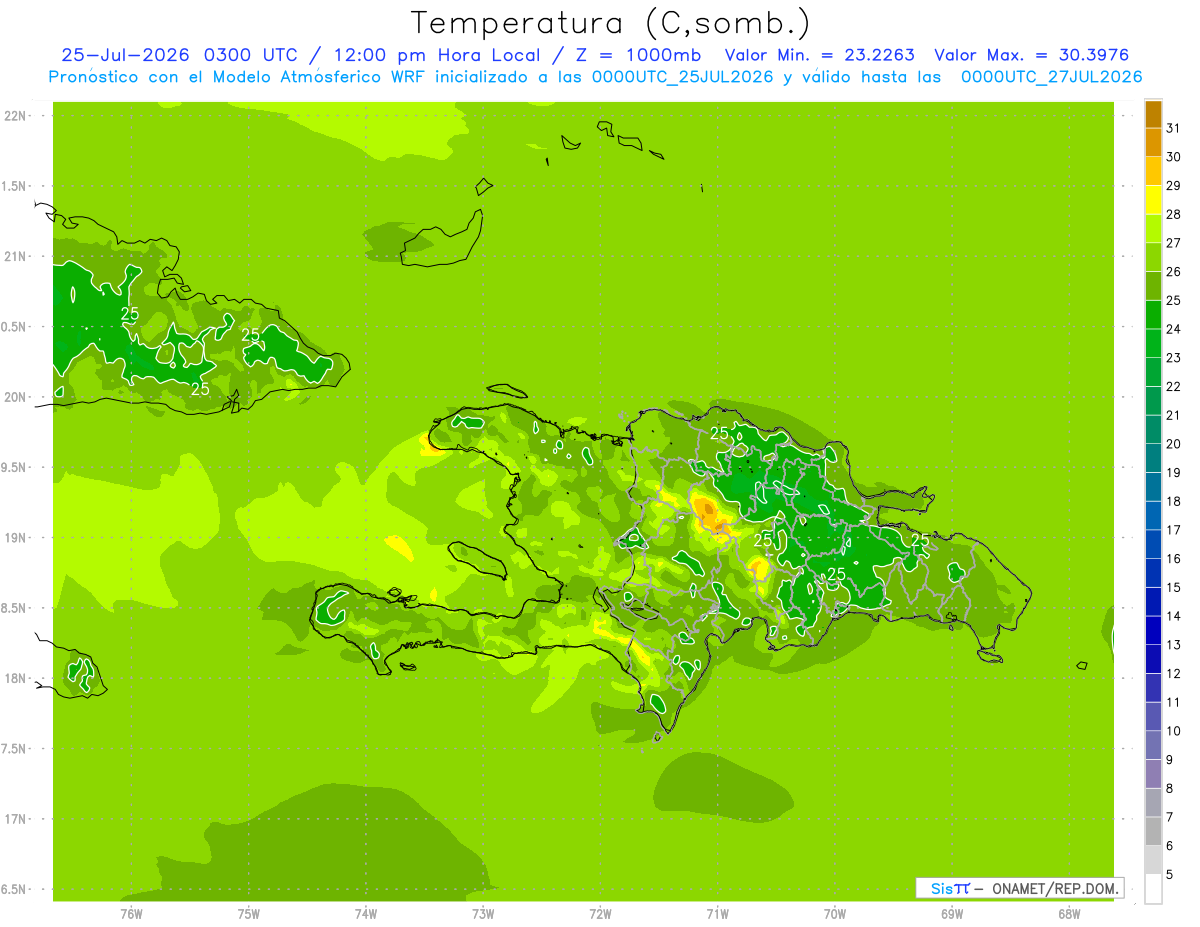The width and height of the screenshot is (1200, 927).
Task: Click the legend value "12"
Action: pyautogui.click(x=1173, y=673)
